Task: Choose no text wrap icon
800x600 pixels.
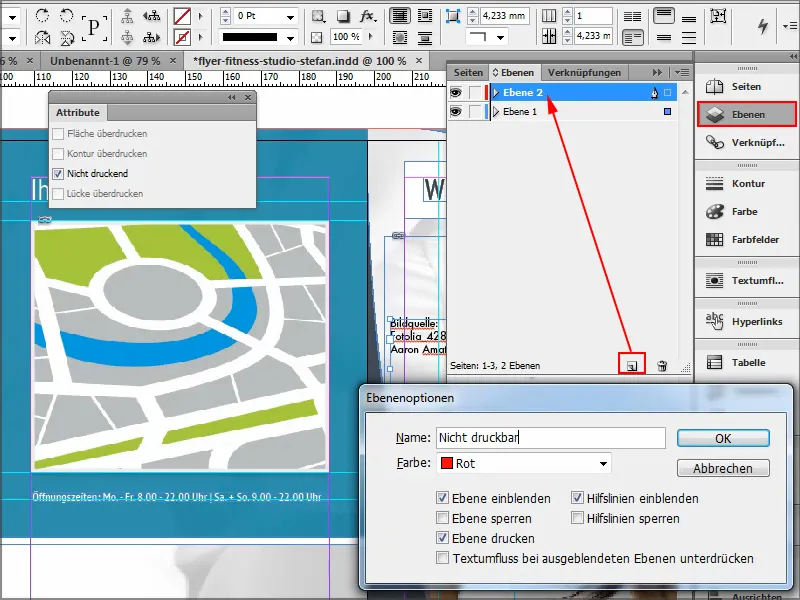Action: click(x=400, y=16)
